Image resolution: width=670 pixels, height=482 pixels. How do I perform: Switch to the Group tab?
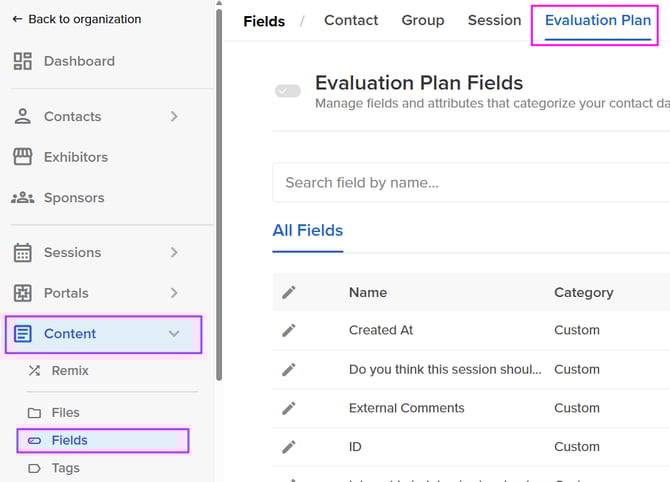point(422,20)
